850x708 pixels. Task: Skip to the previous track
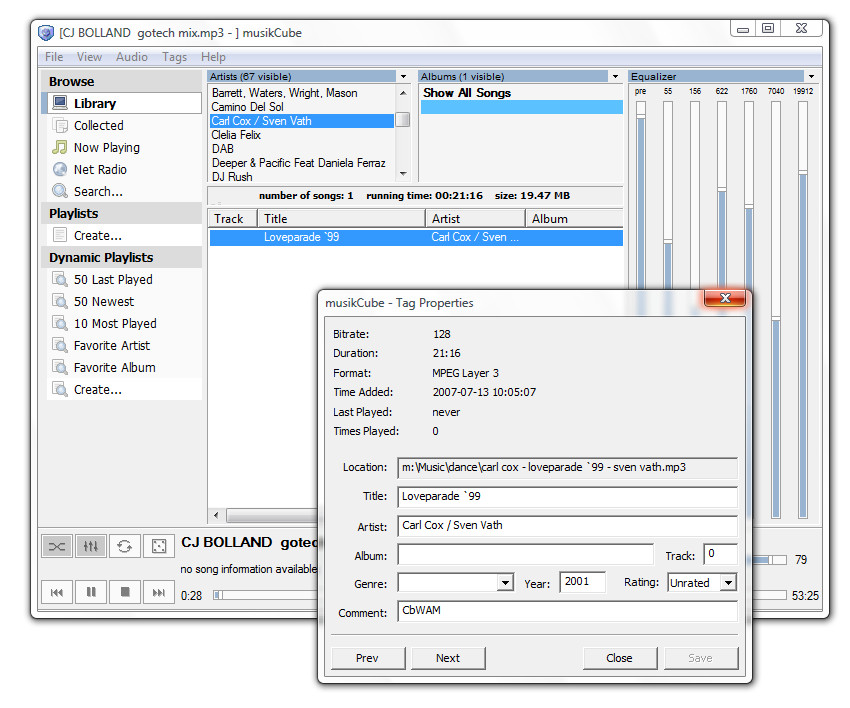[x=57, y=592]
